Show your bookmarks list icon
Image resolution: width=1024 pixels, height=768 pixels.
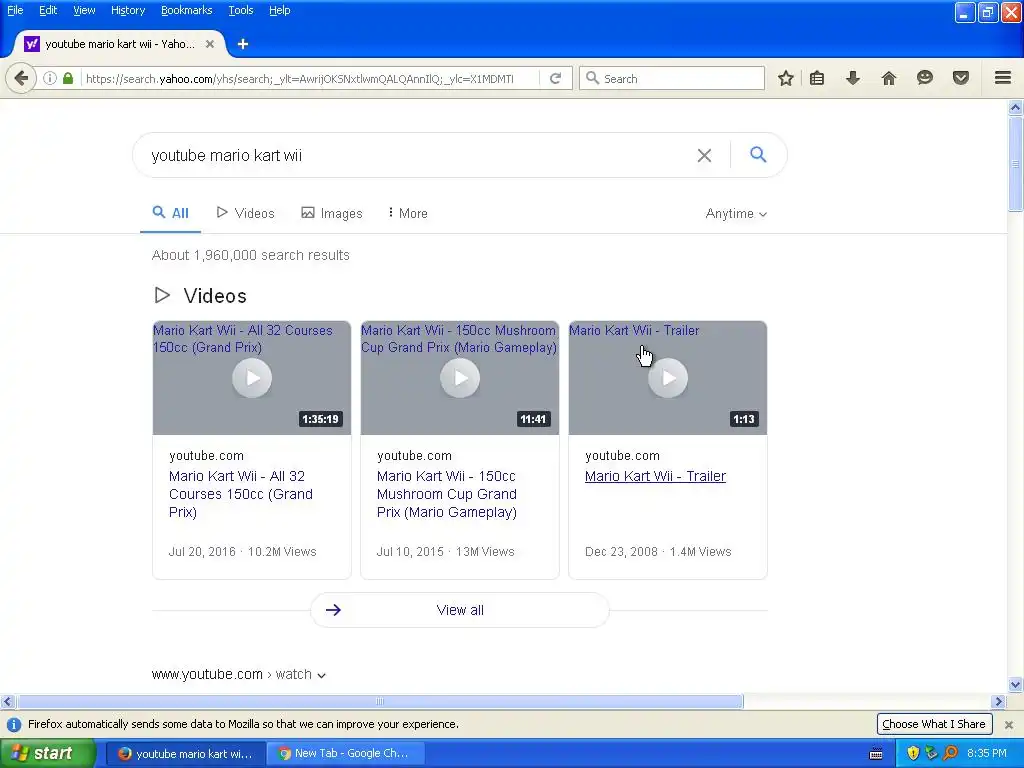(817, 78)
